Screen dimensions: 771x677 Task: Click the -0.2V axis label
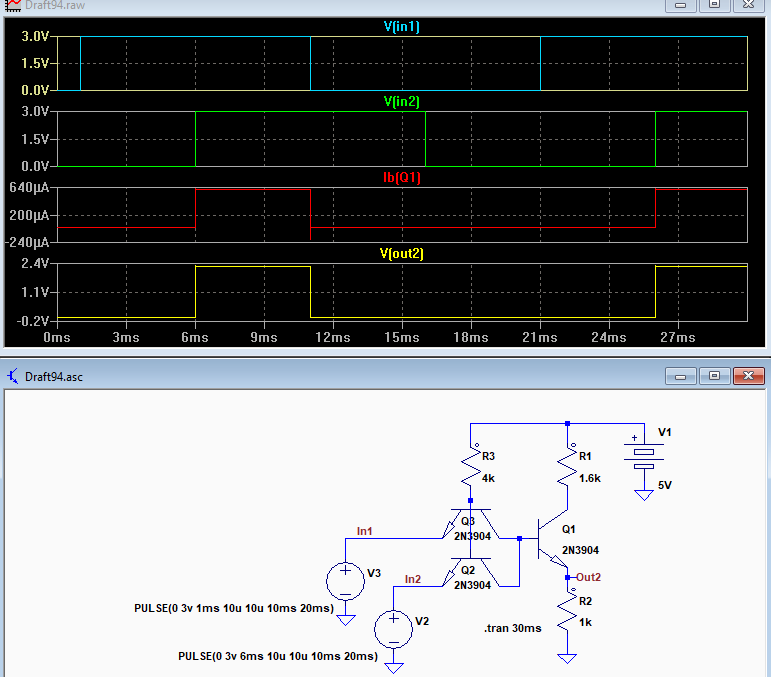(33, 321)
